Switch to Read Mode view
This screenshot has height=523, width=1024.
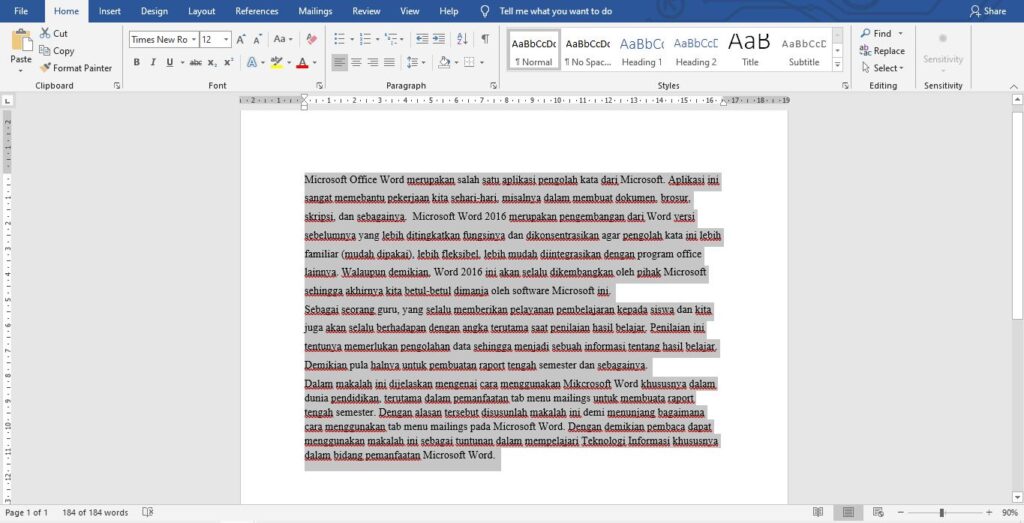(818, 513)
